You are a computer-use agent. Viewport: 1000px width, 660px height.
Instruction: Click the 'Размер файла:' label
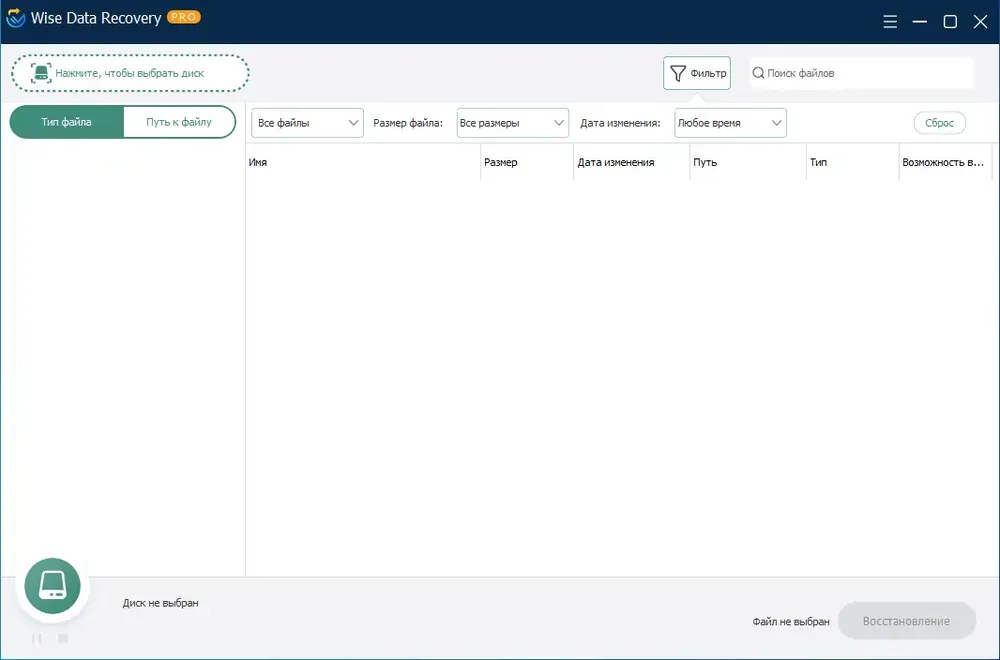(408, 123)
